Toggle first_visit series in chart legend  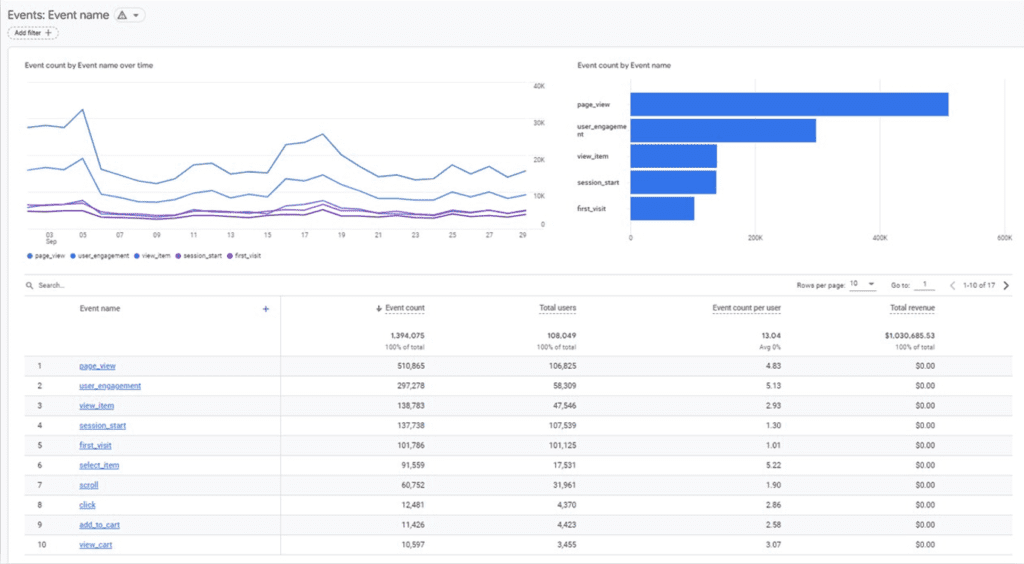[x=244, y=256]
